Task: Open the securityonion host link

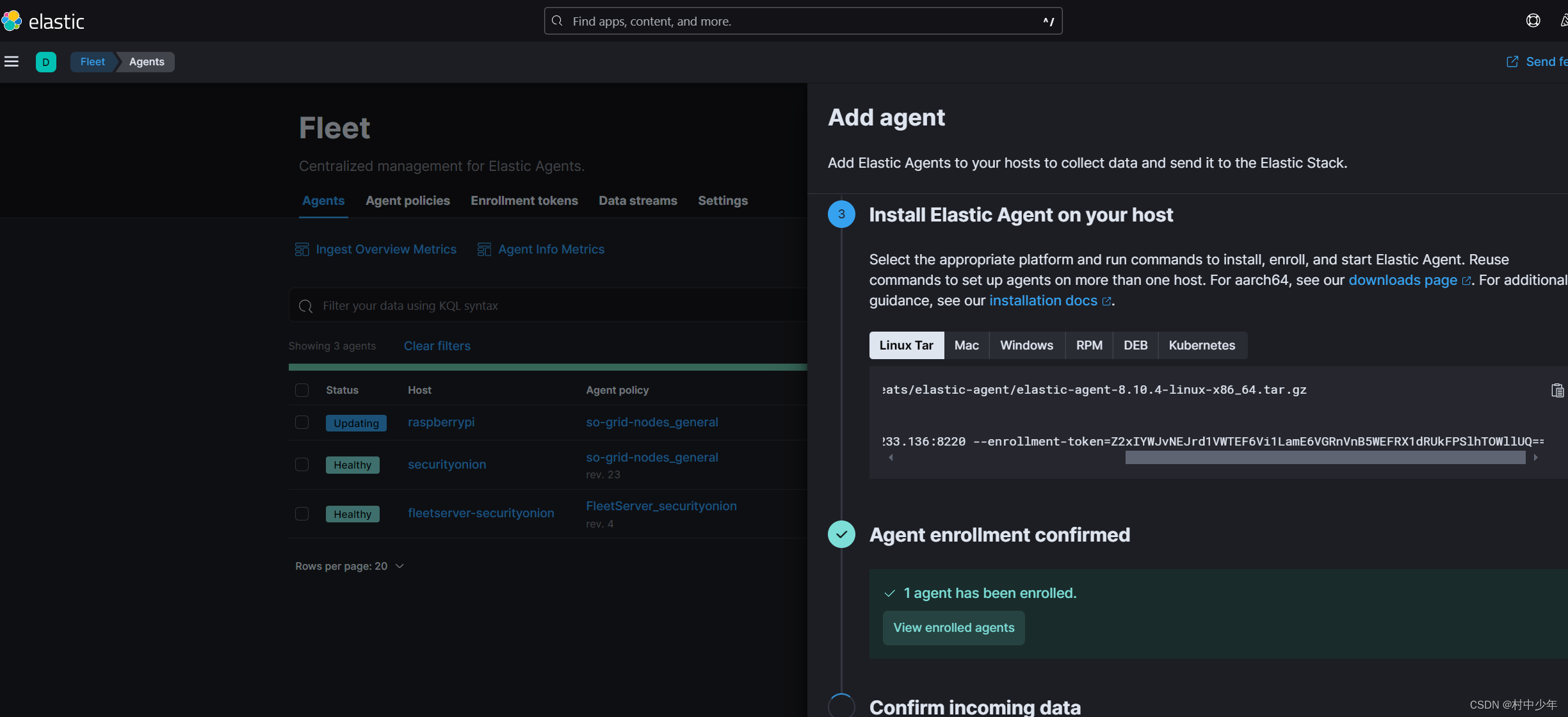Action: [447, 464]
